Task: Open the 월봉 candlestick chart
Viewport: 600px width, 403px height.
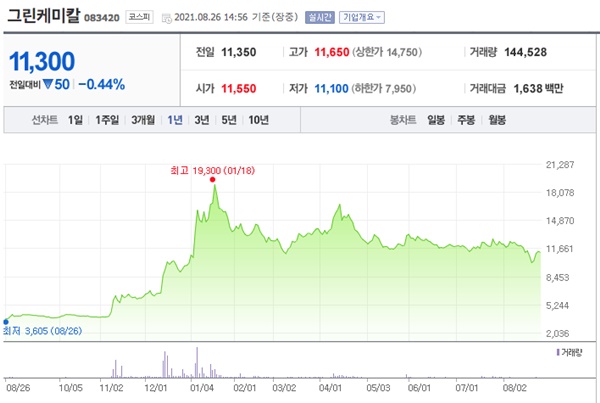Action: point(497,120)
